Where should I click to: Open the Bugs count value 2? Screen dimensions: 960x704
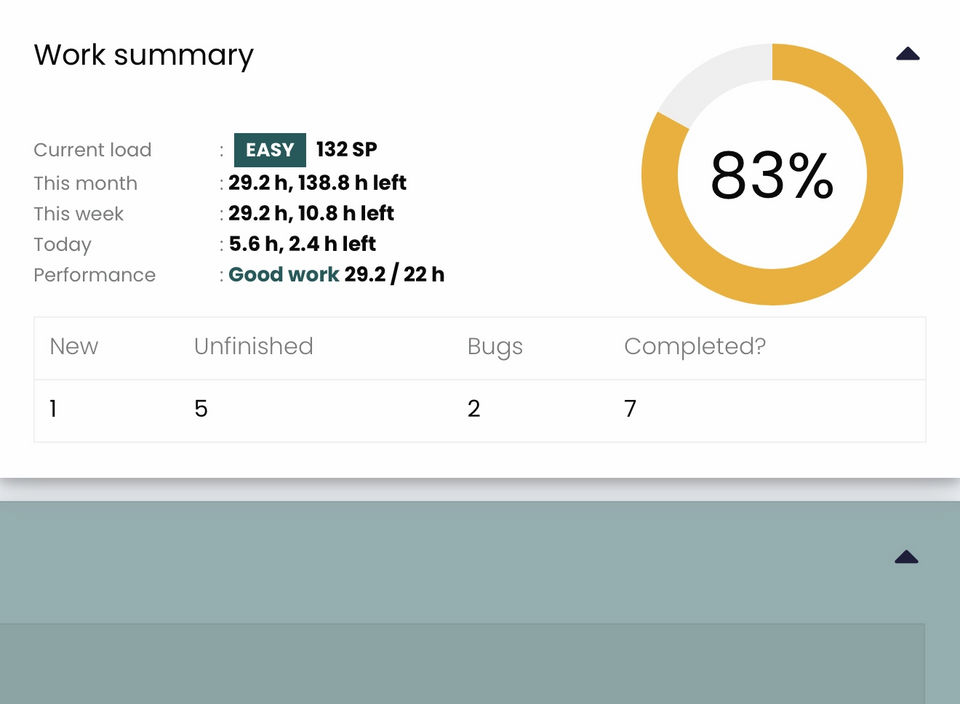coord(473,408)
